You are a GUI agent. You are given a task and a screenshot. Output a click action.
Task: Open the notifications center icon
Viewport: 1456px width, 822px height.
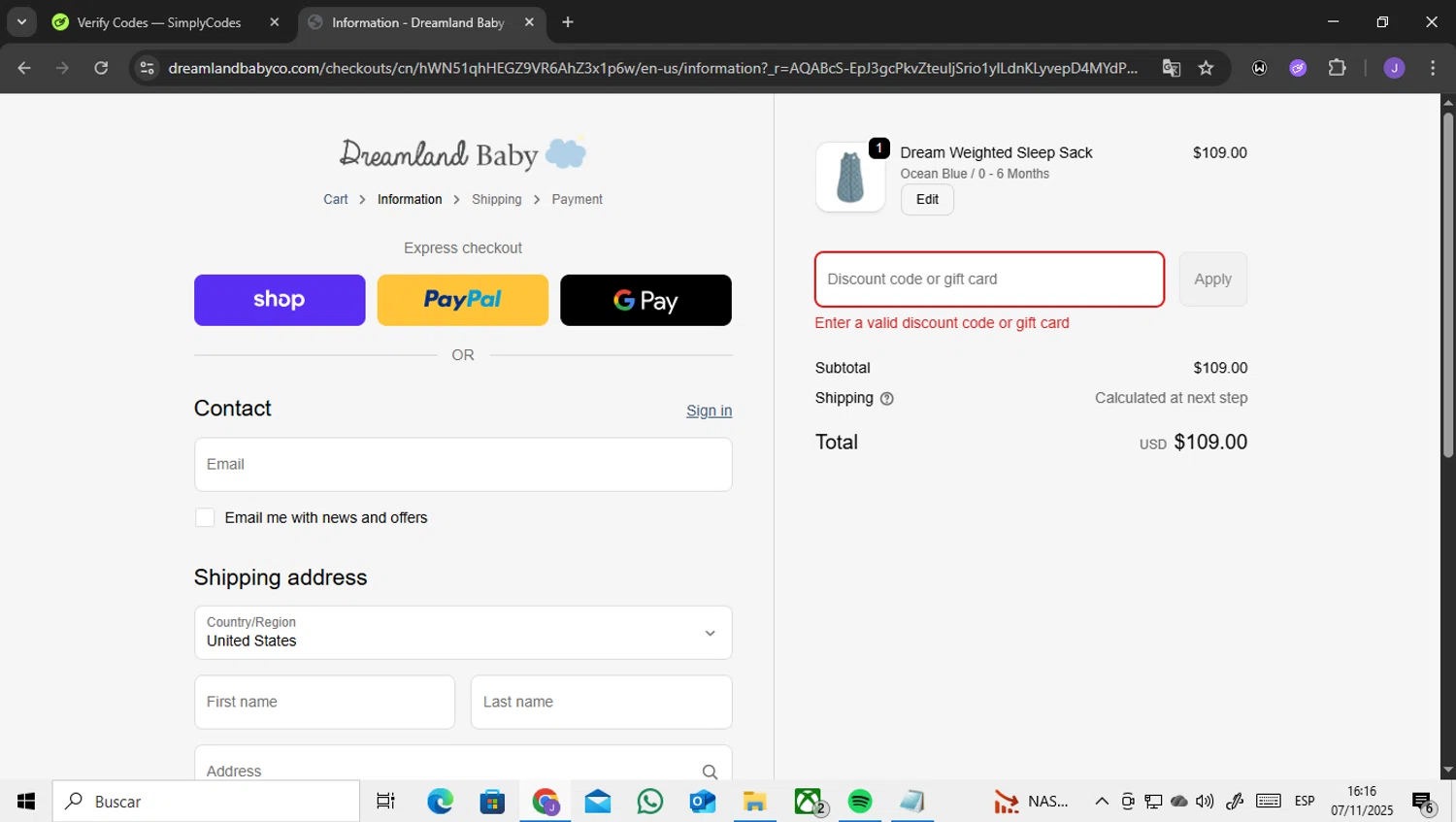click(x=1424, y=803)
